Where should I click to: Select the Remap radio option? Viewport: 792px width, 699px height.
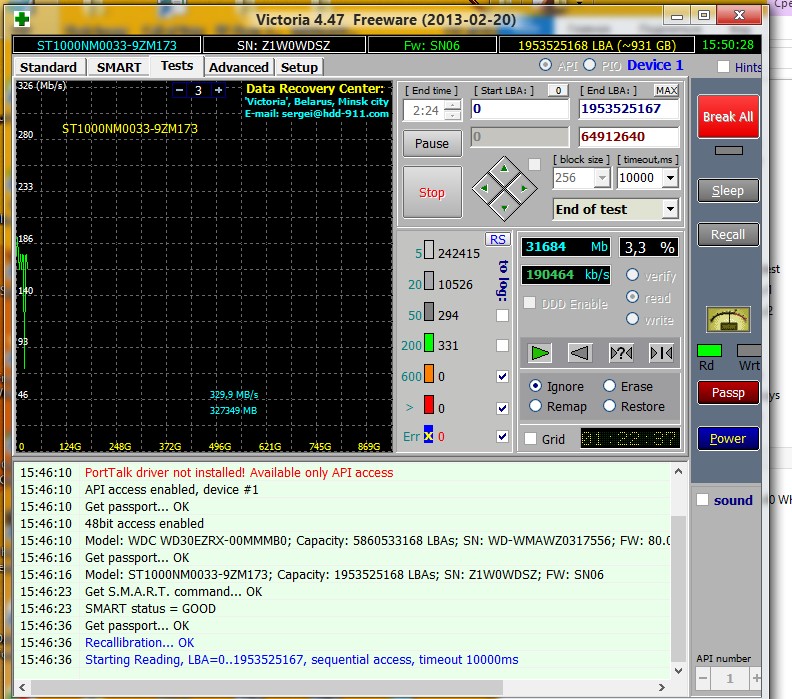pos(536,407)
